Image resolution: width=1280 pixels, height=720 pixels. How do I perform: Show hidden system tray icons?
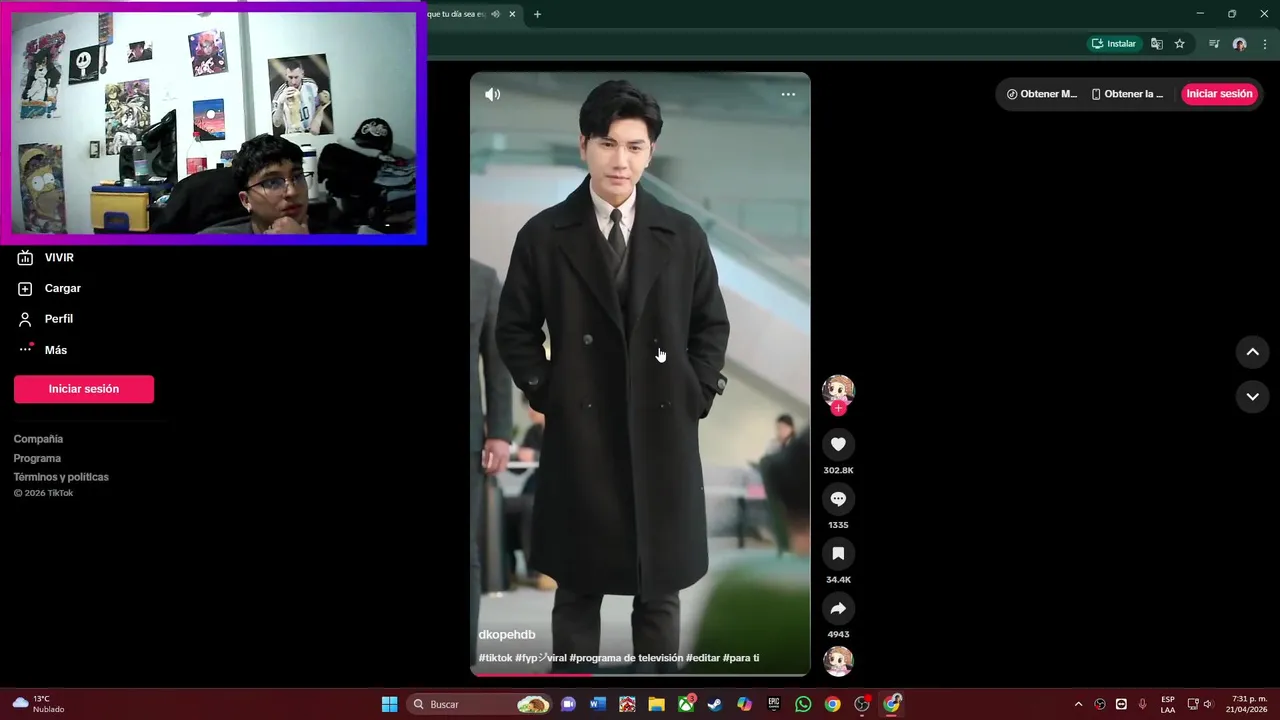1078,704
